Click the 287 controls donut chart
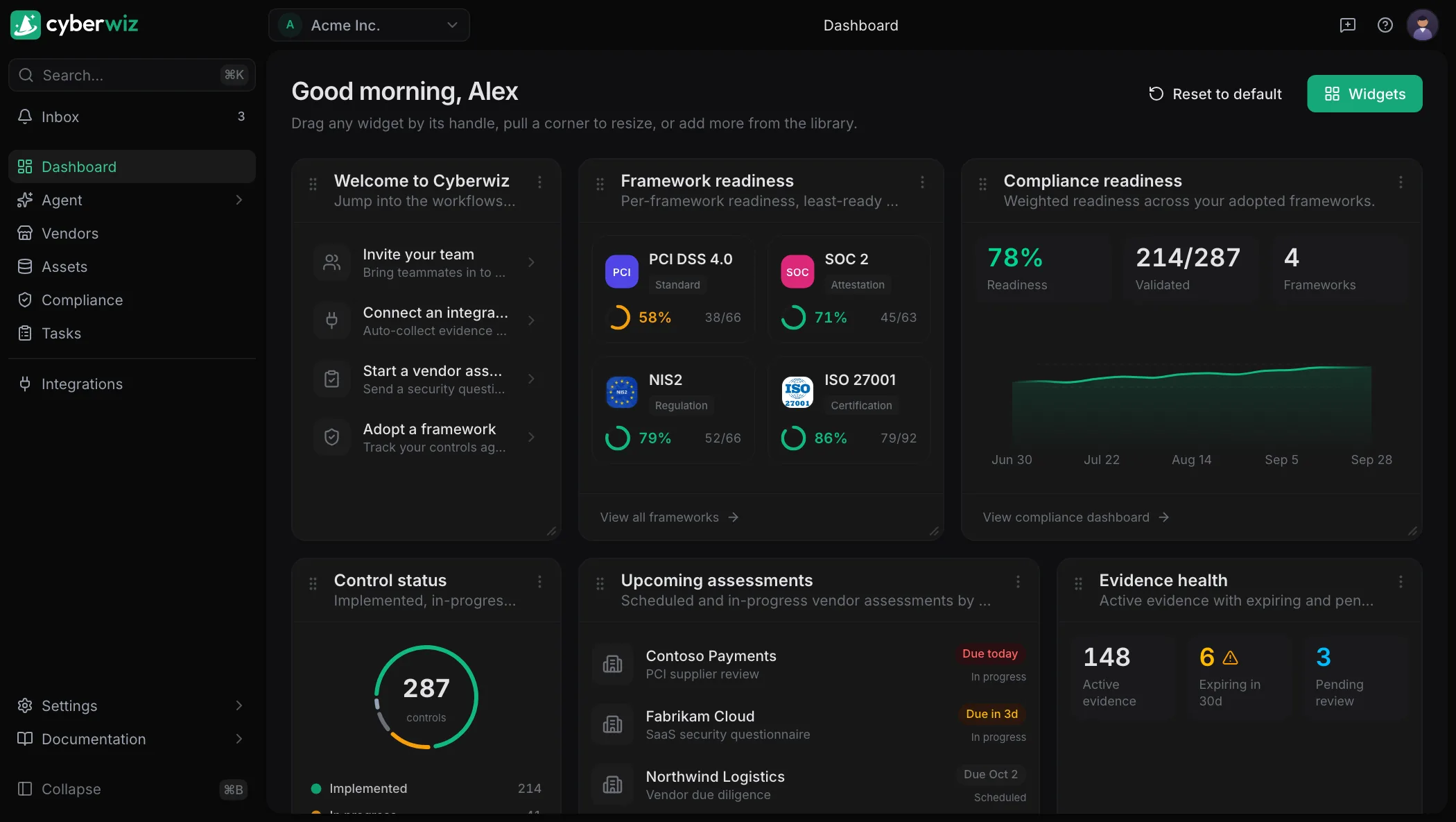The width and height of the screenshot is (1456, 822). point(426,697)
